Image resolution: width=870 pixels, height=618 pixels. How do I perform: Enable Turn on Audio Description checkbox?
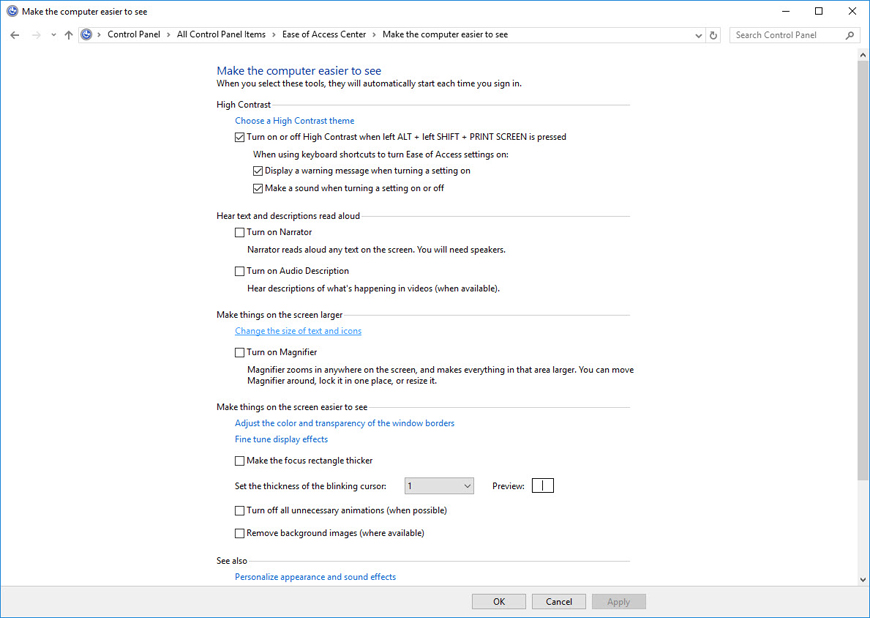(x=240, y=271)
